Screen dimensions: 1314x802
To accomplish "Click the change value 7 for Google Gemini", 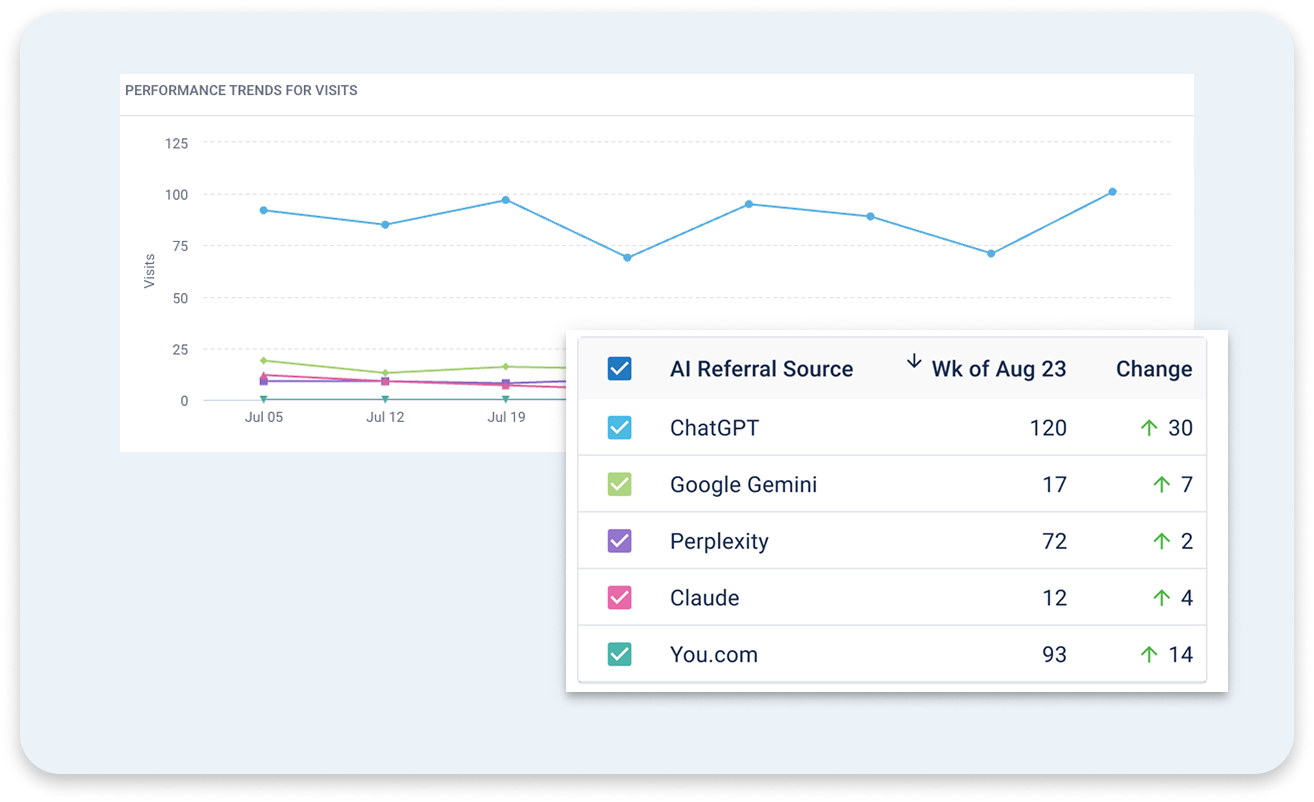I will 1187,485.
